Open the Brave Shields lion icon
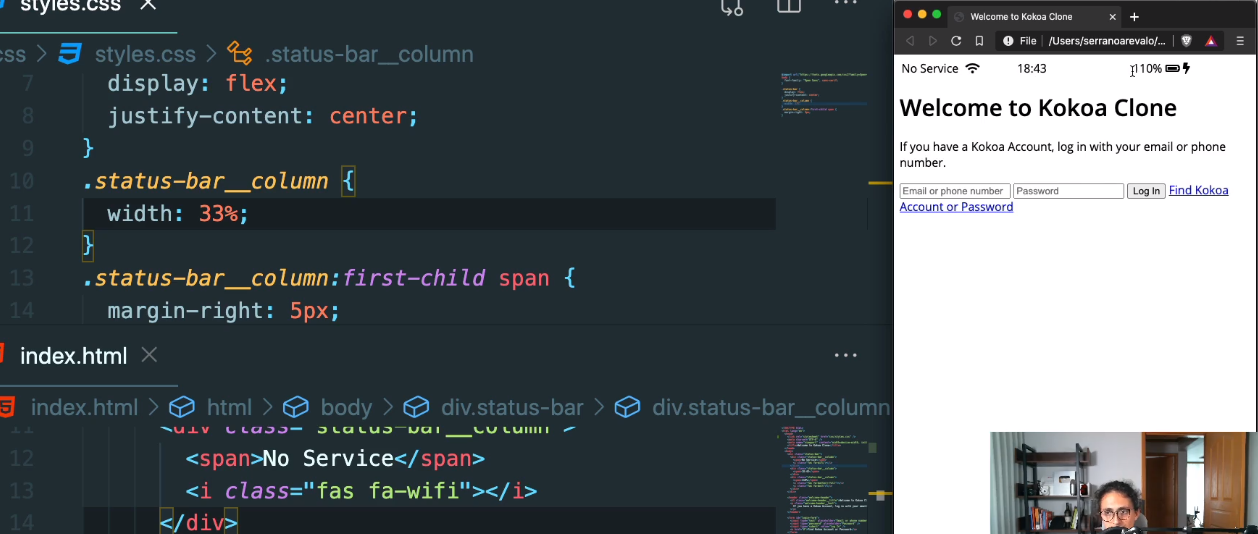 [1187, 41]
